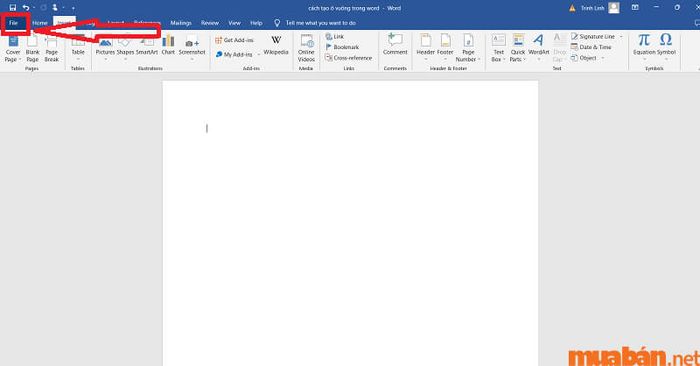Click in Tell me what you want to do
Screen dimensions: 700x366
321,23
